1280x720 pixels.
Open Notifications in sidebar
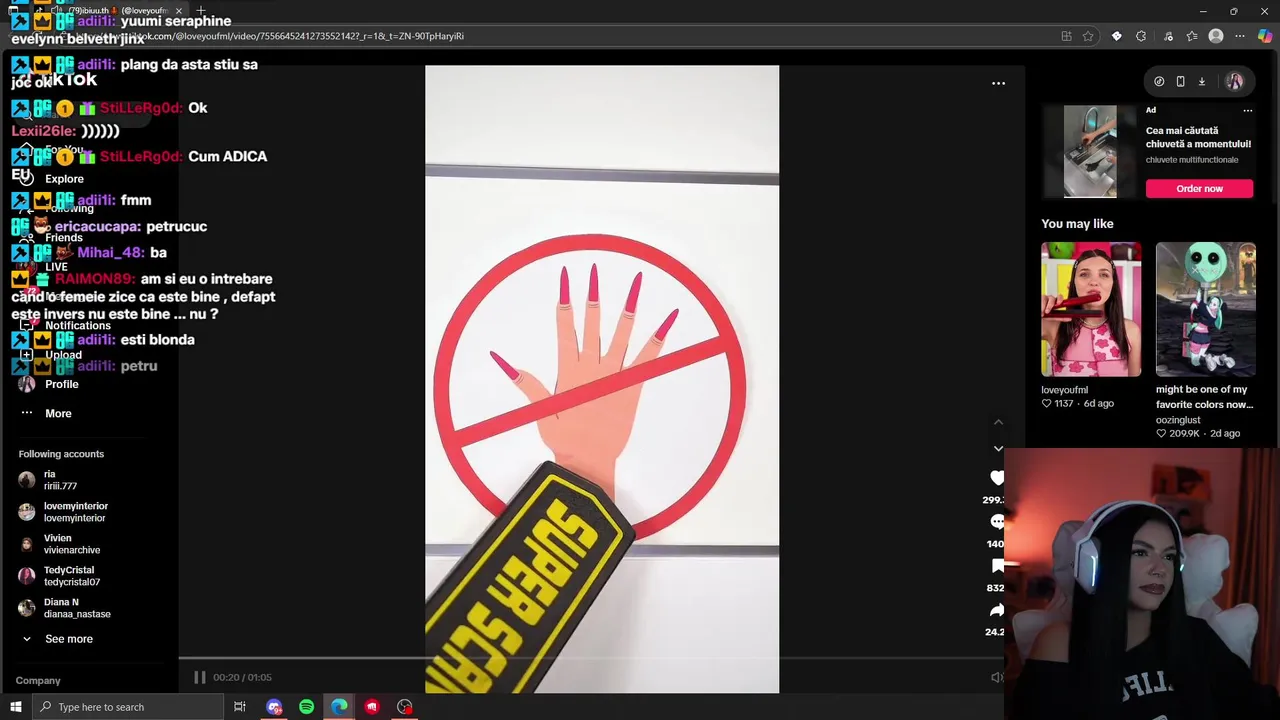point(77,326)
